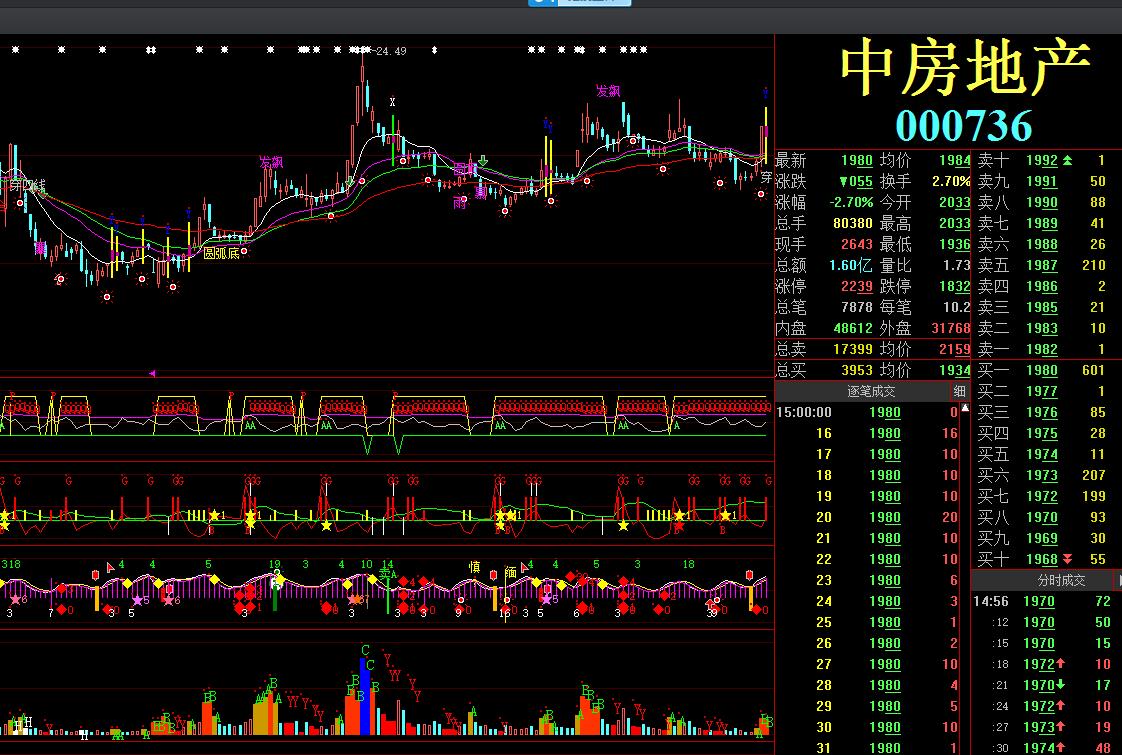Click the purple 雨 signal label
The height and width of the screenshot is (755, 1122).
459,203
